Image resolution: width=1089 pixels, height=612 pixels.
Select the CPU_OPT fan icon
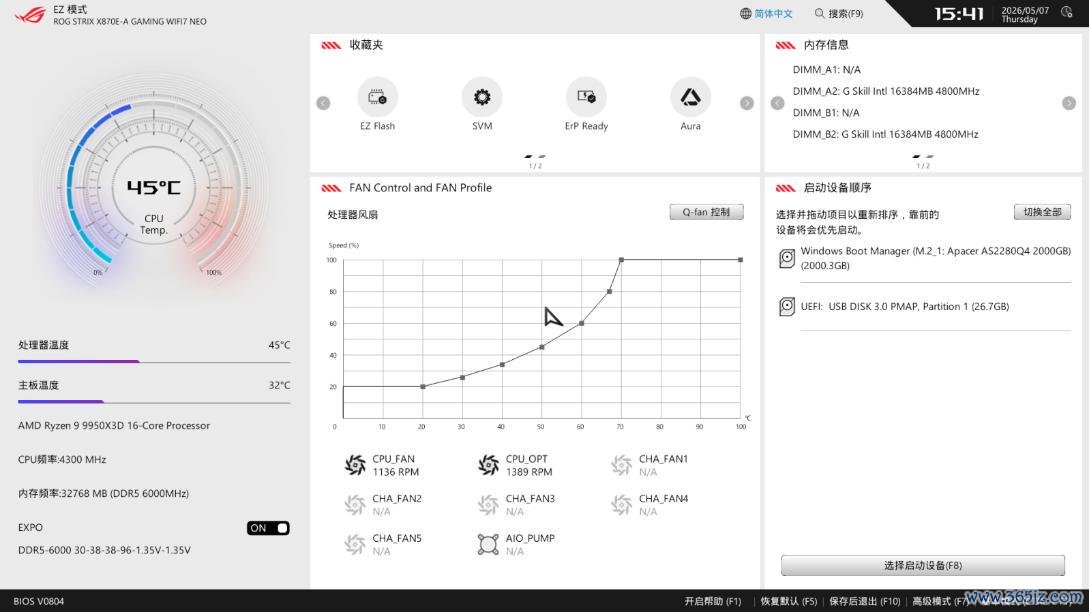click(x=488, y=465)
